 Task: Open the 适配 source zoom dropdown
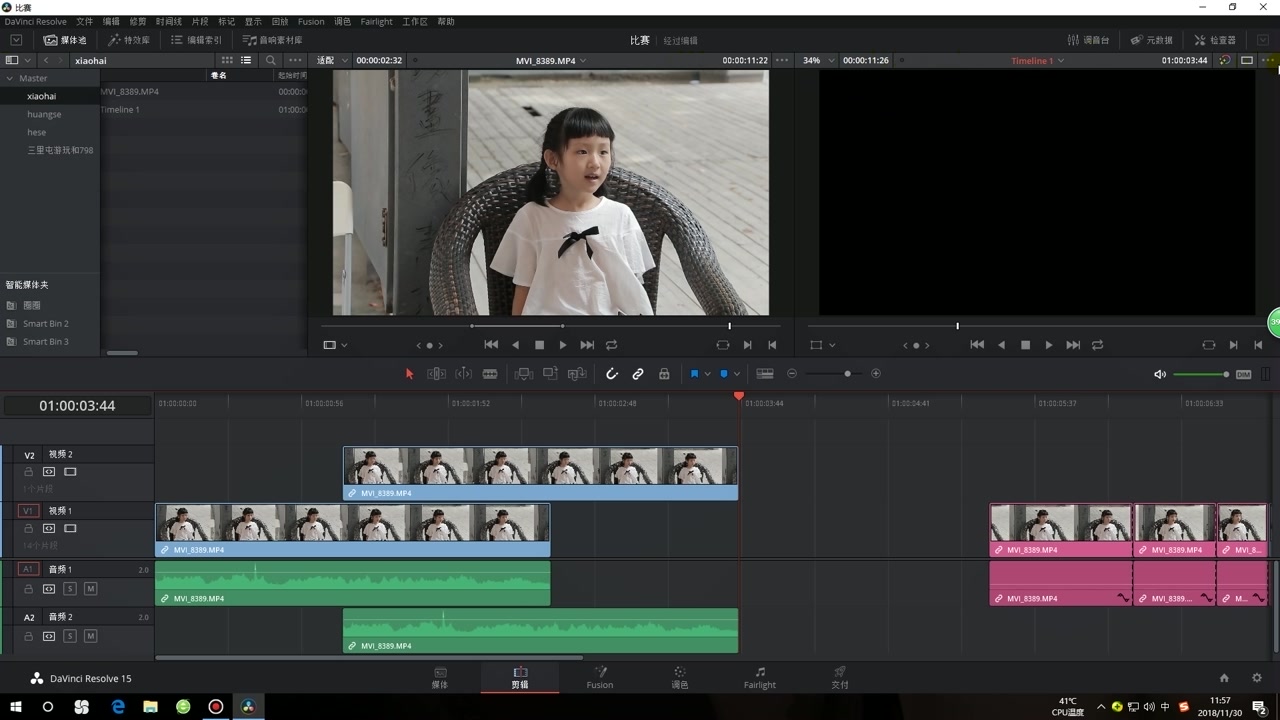pyautogui.click(x=331, y=60)
